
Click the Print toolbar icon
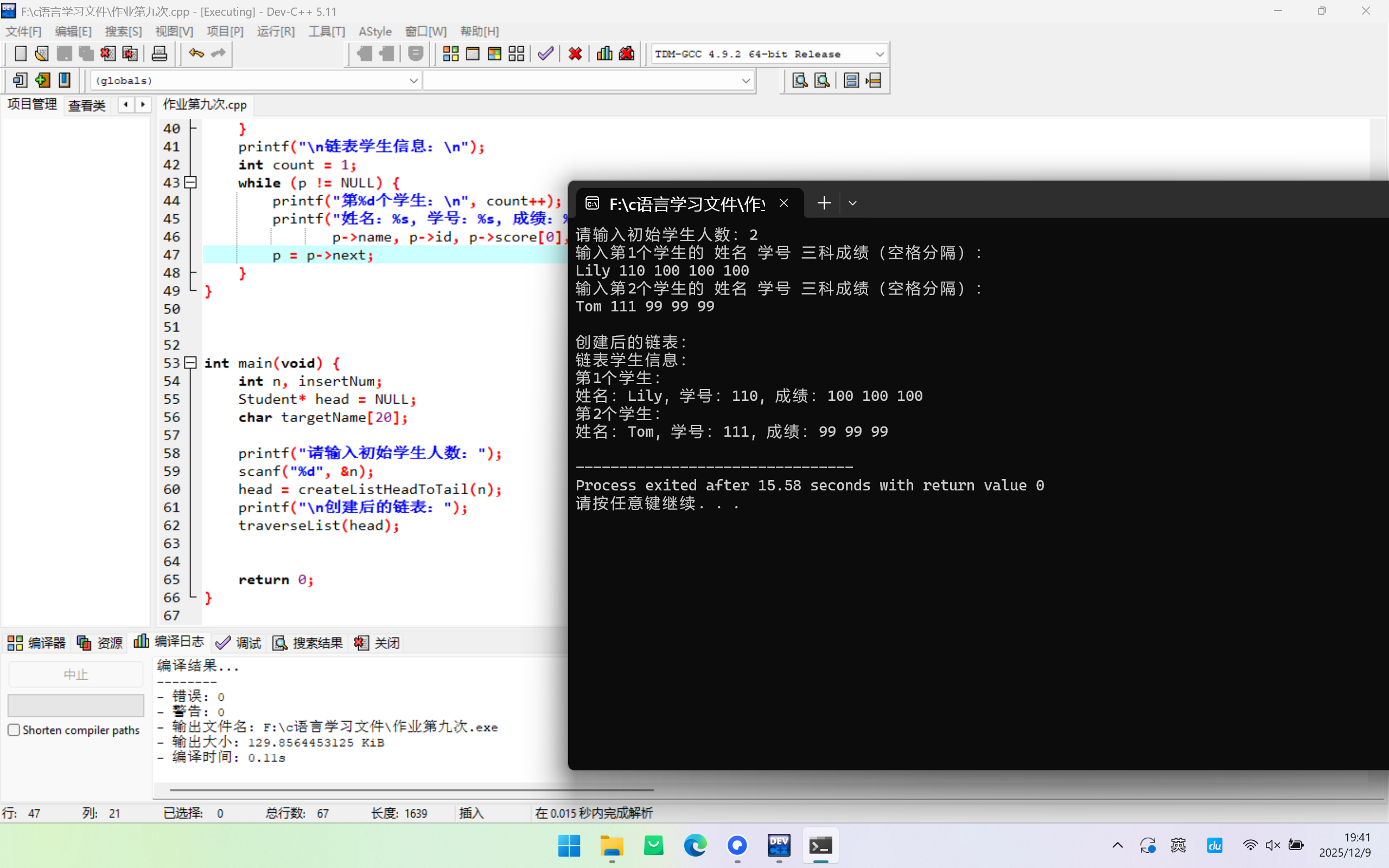pos(159,54)
